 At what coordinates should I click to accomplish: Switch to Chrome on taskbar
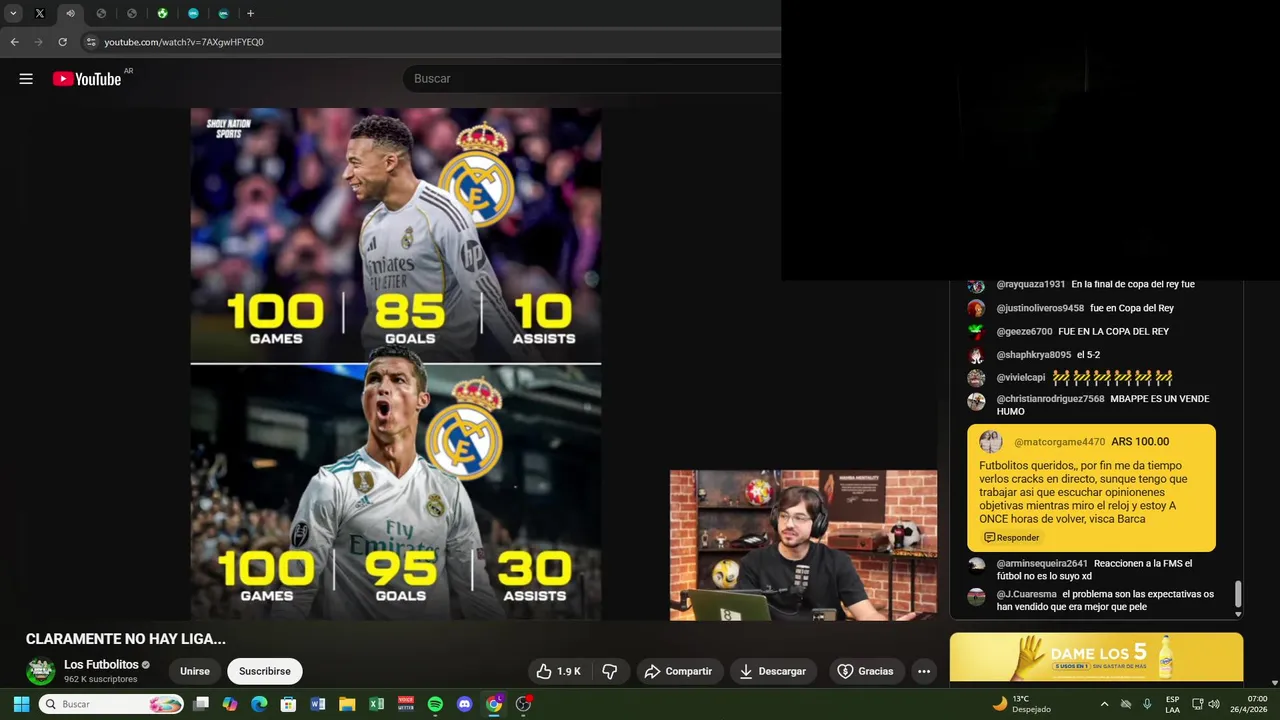point(494,704)
